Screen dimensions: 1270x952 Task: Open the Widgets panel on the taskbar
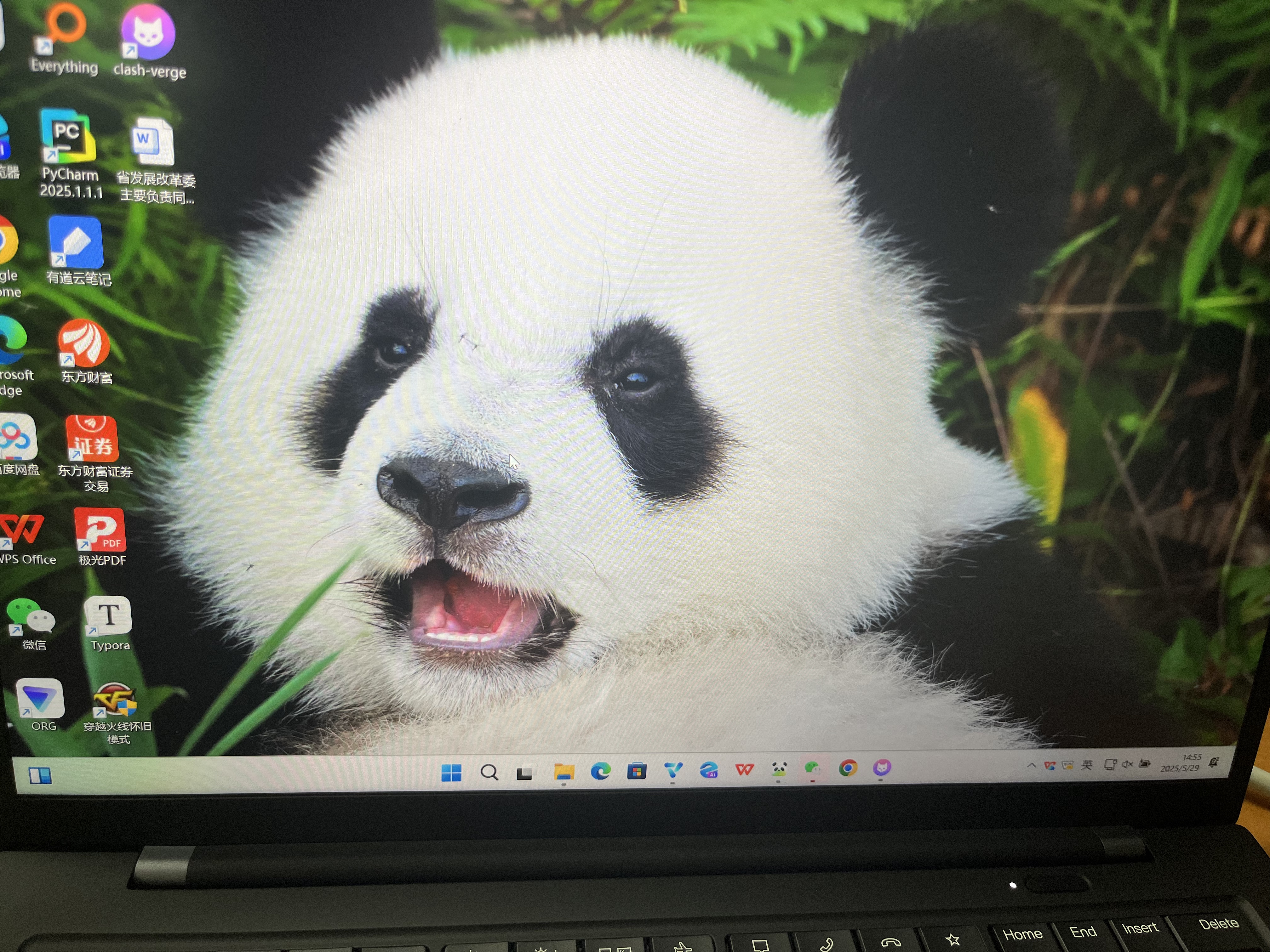[40, 776]
